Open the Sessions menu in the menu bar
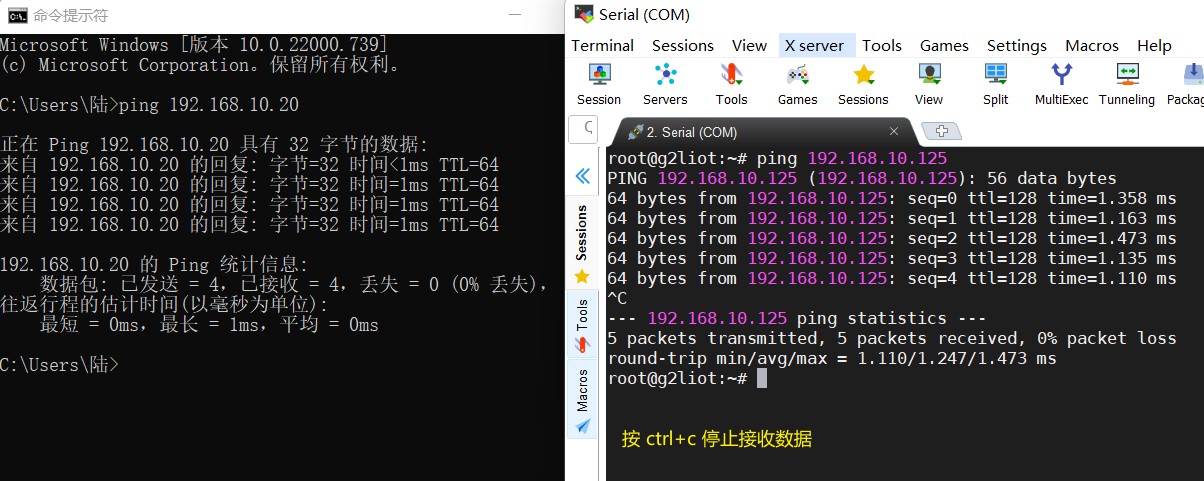The image size is (1204, 481). coord(683,45)
